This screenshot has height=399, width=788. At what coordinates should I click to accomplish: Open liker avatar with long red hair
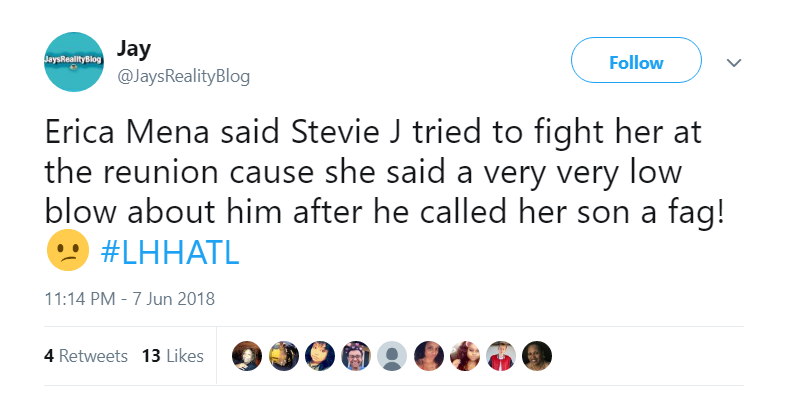coord(464,356)
